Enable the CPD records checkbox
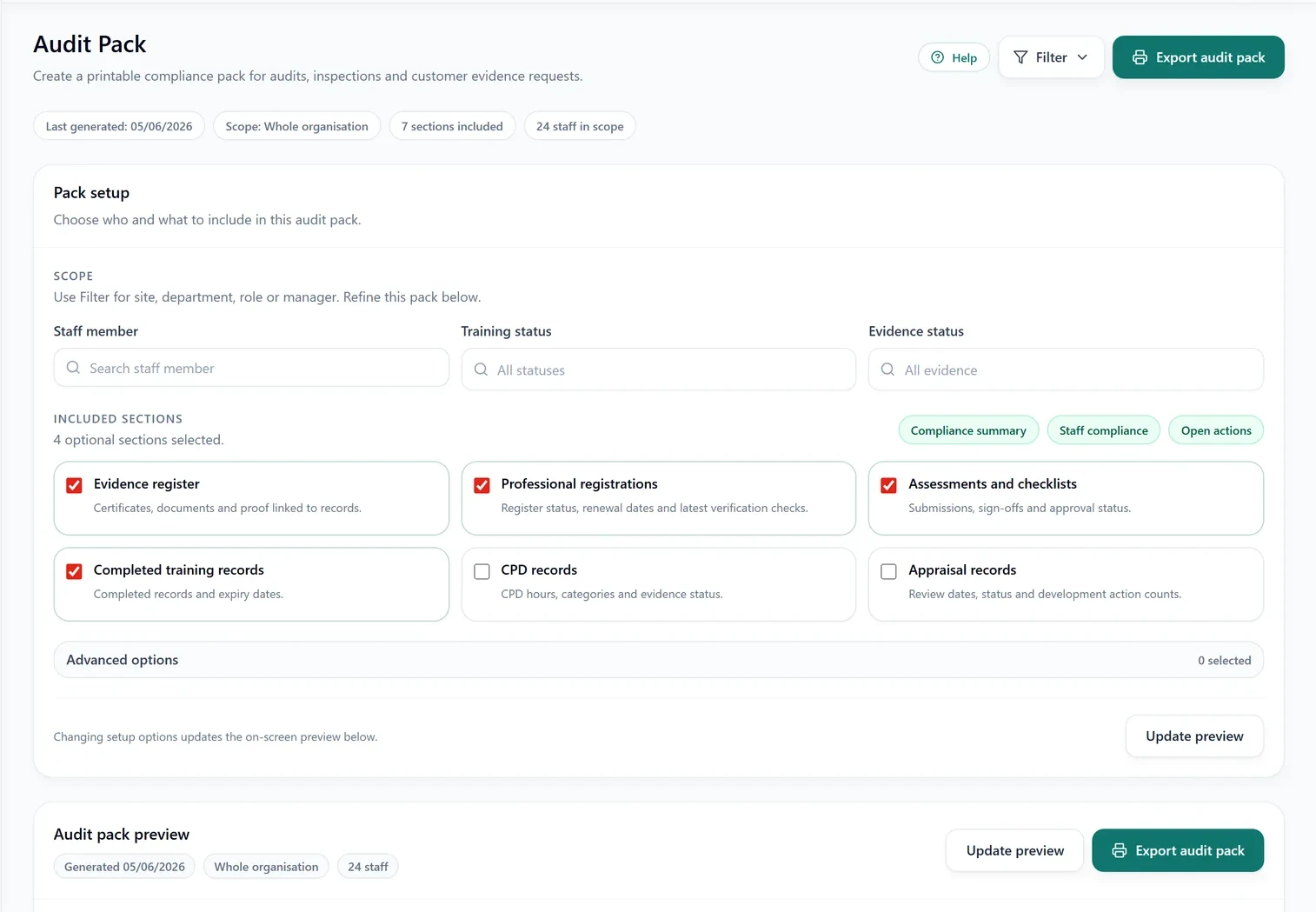1316x912 pixels. [x=482, y=571]
